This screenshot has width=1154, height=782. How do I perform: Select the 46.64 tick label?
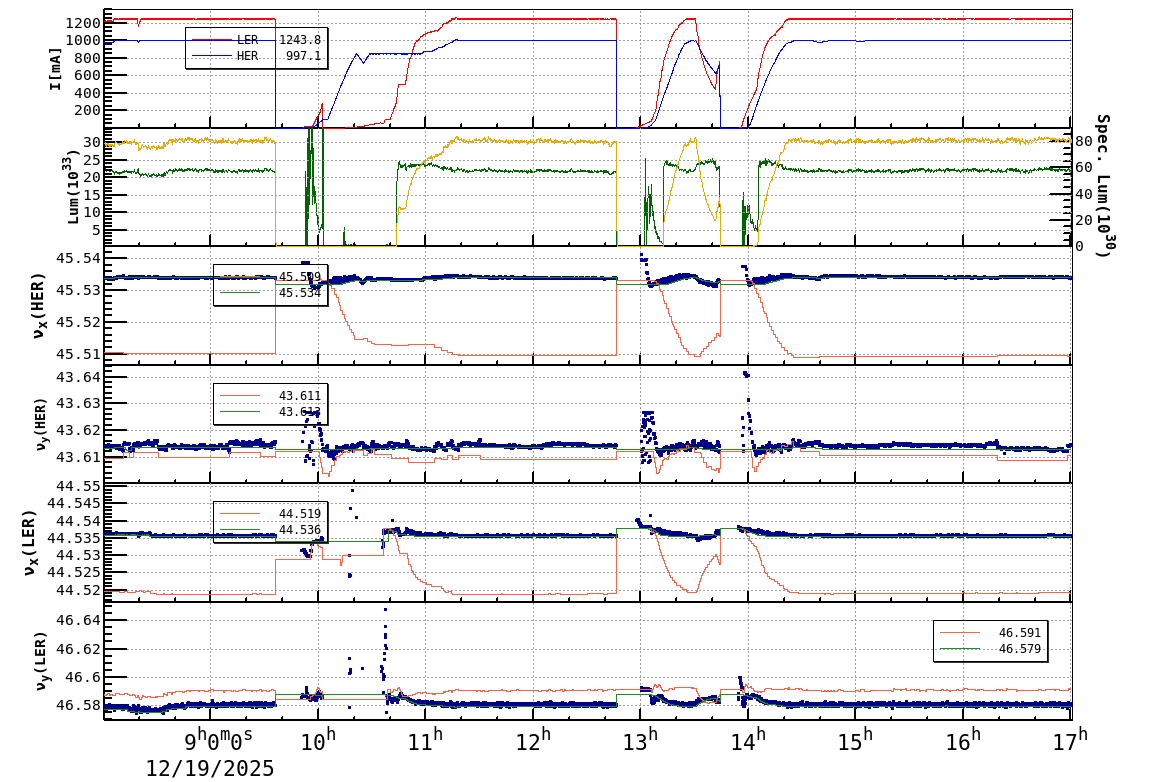pyautogui.click(x=79, y=621)
